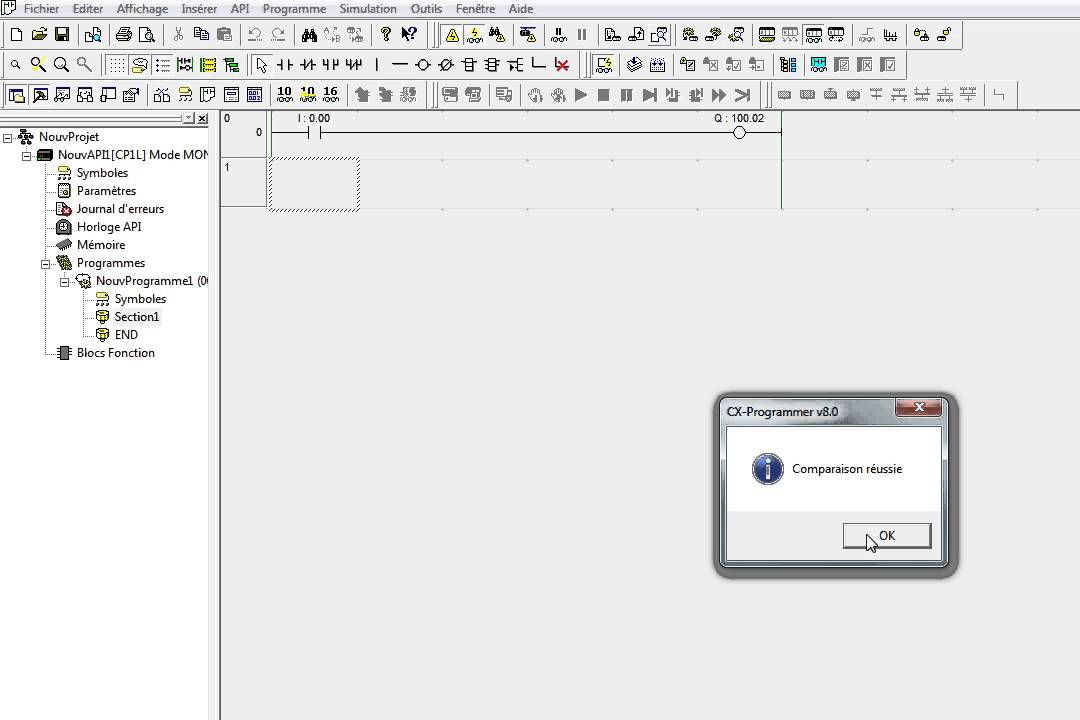Open the workspace panel dropdown arrow
The image size is (1080, 720).
point(188,119)
